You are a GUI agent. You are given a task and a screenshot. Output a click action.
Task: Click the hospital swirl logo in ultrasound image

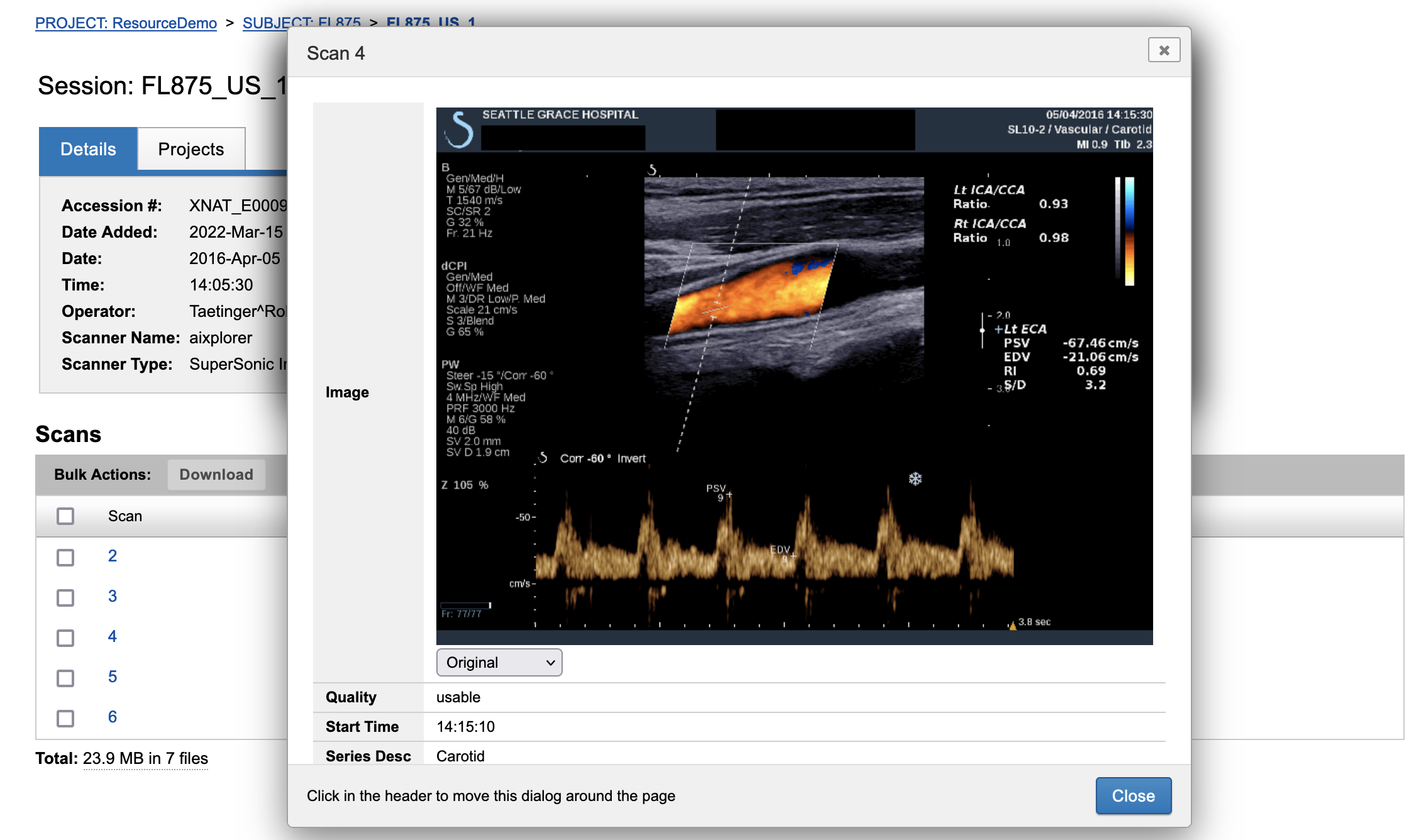[x=460, y=130]
